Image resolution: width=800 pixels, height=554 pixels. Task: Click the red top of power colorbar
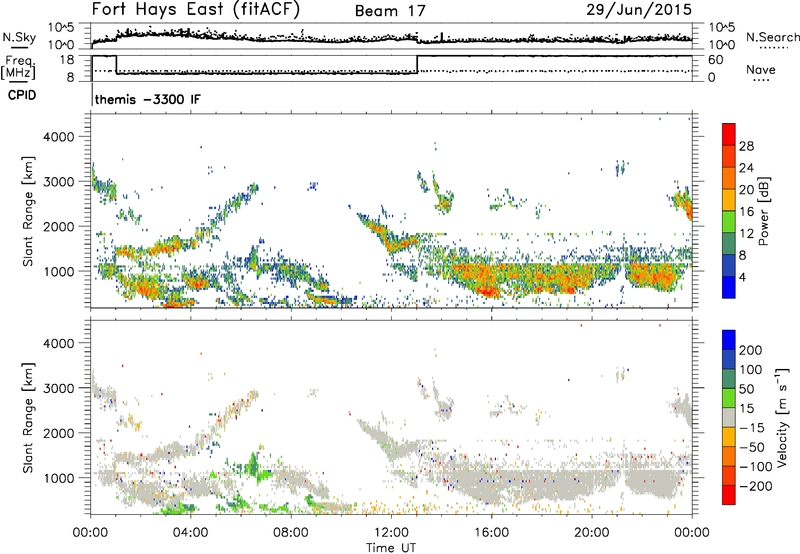click(x=729, y=134)
